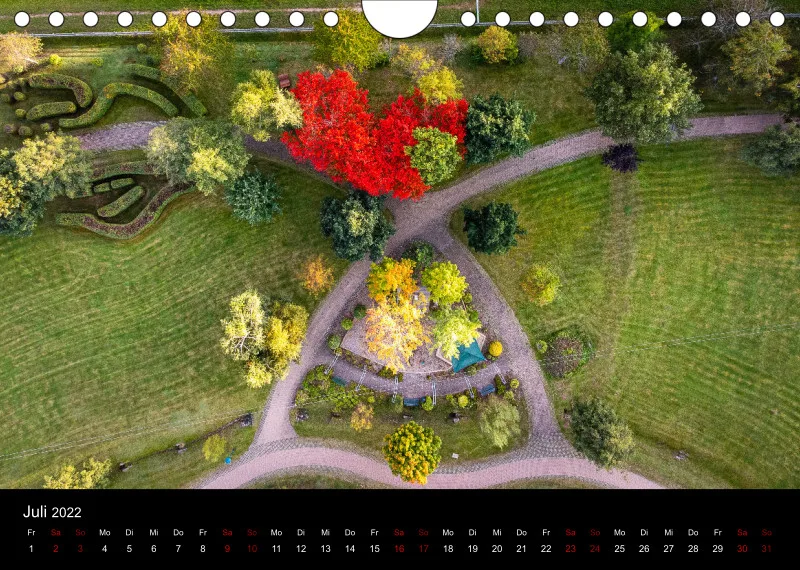
Task: Select date 1 under Fr
Action: (x=31, y=549)
